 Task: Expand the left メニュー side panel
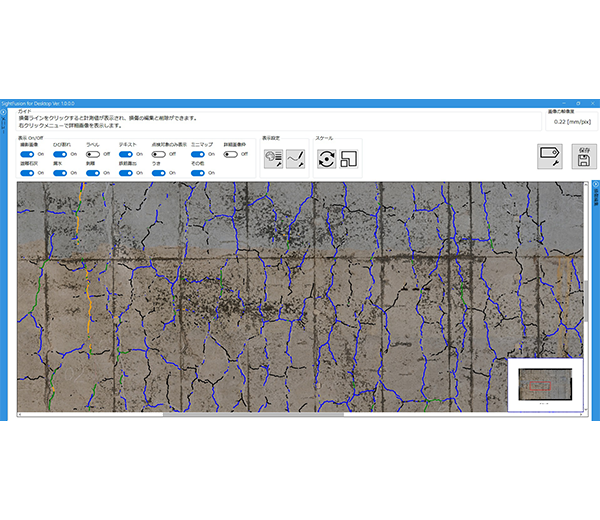3,112
